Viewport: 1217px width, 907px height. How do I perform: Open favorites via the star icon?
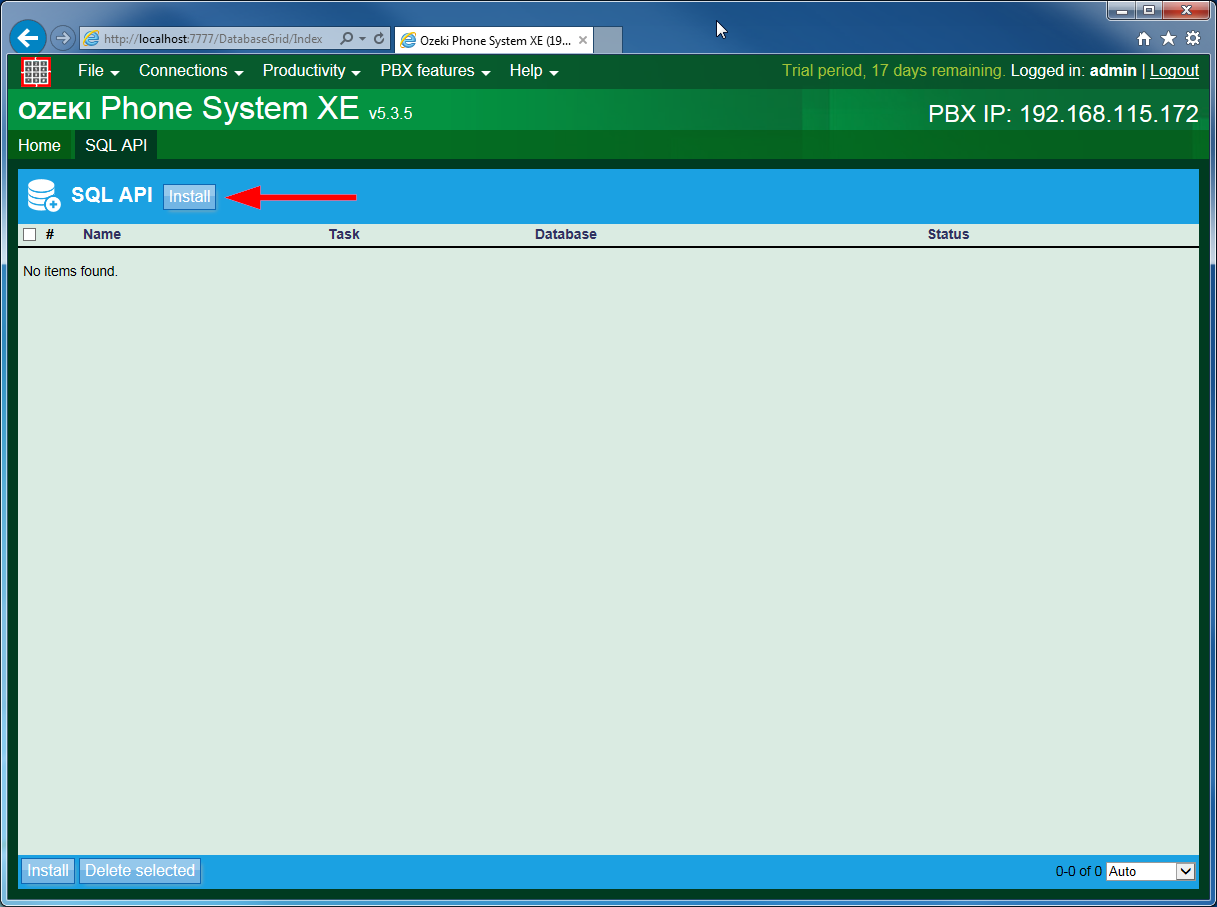point(1168,37)
